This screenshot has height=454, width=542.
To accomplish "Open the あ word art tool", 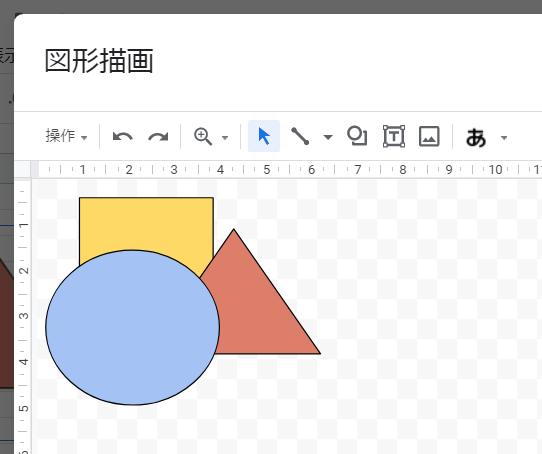I will coord(476,137).
